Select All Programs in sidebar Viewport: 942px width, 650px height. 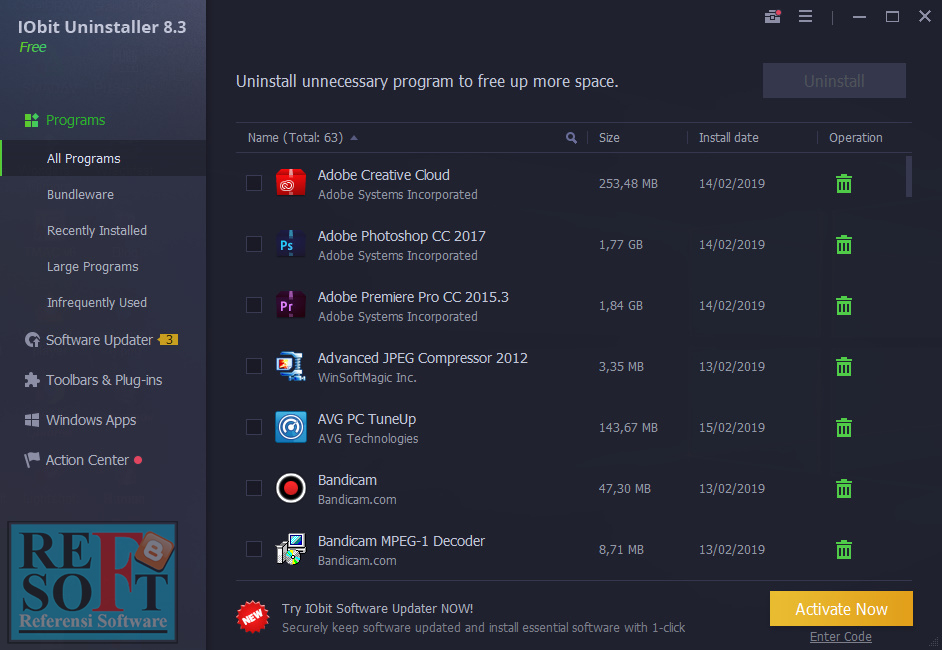click(103, 158)
